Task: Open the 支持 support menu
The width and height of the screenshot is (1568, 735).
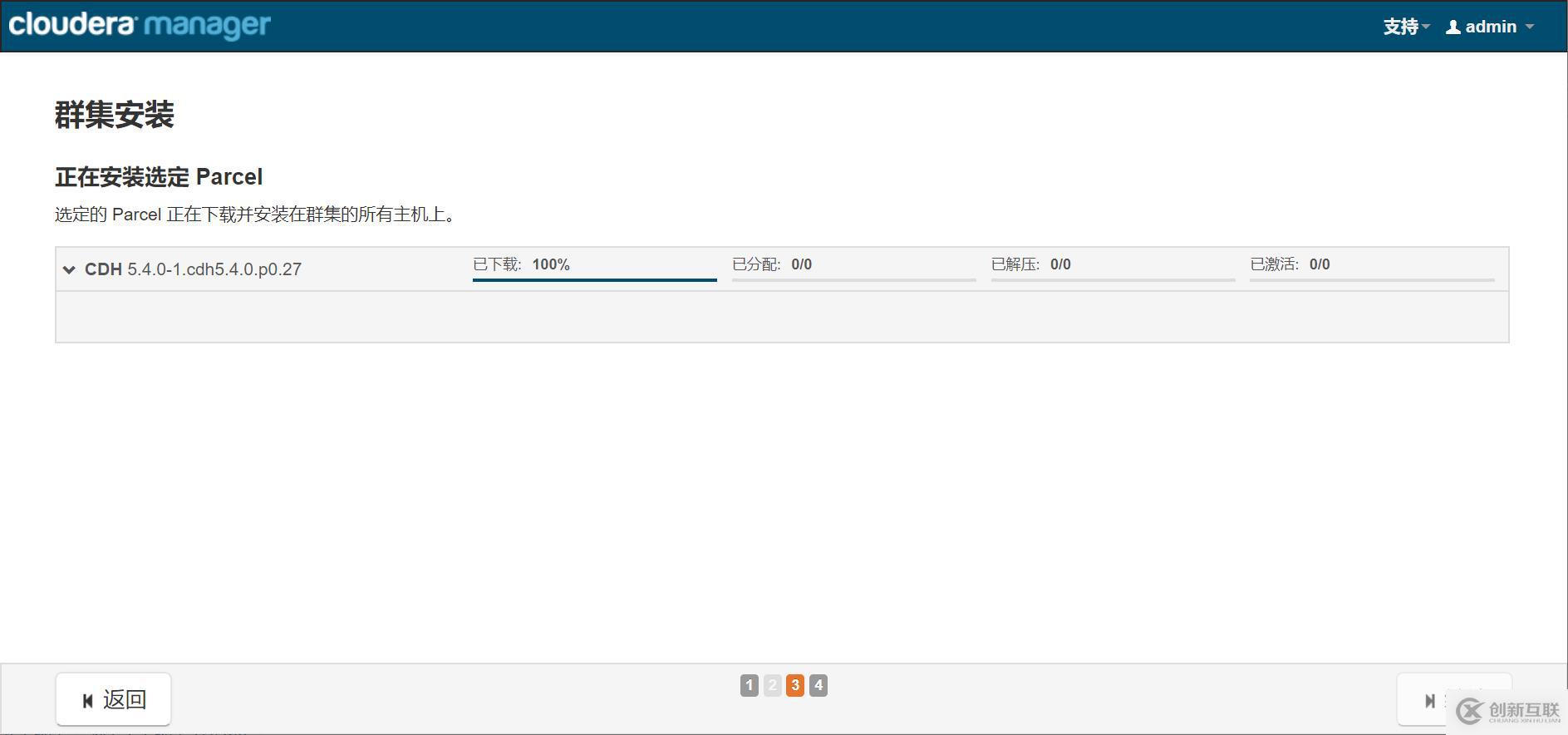Action: [x=1406, y=27]
